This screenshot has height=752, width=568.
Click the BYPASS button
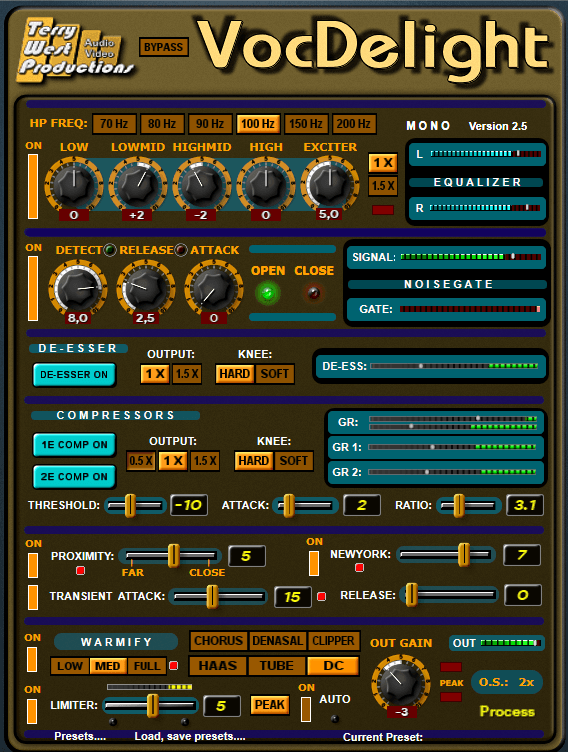[164, 47]
